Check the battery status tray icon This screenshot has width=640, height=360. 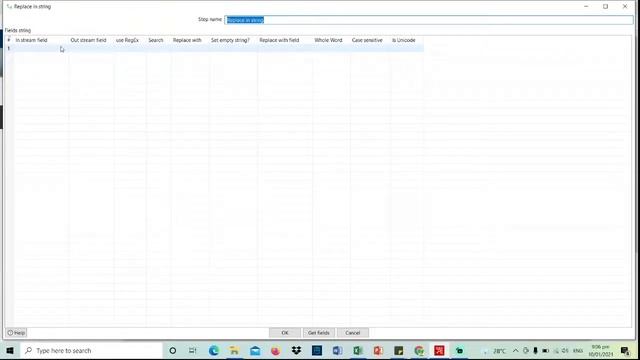[x=545, y=351]
